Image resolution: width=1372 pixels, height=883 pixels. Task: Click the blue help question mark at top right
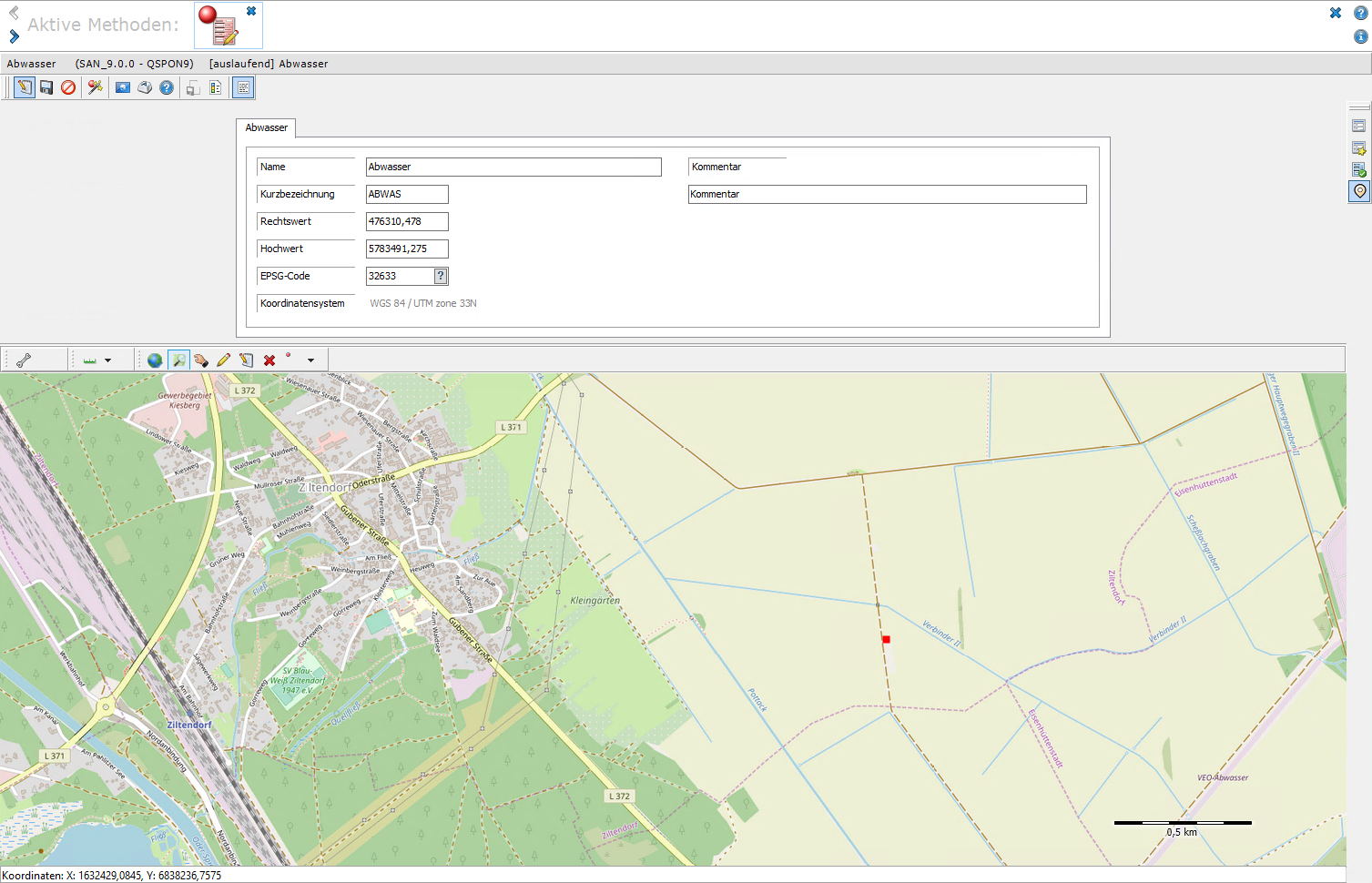click(x=1360, y=13)
